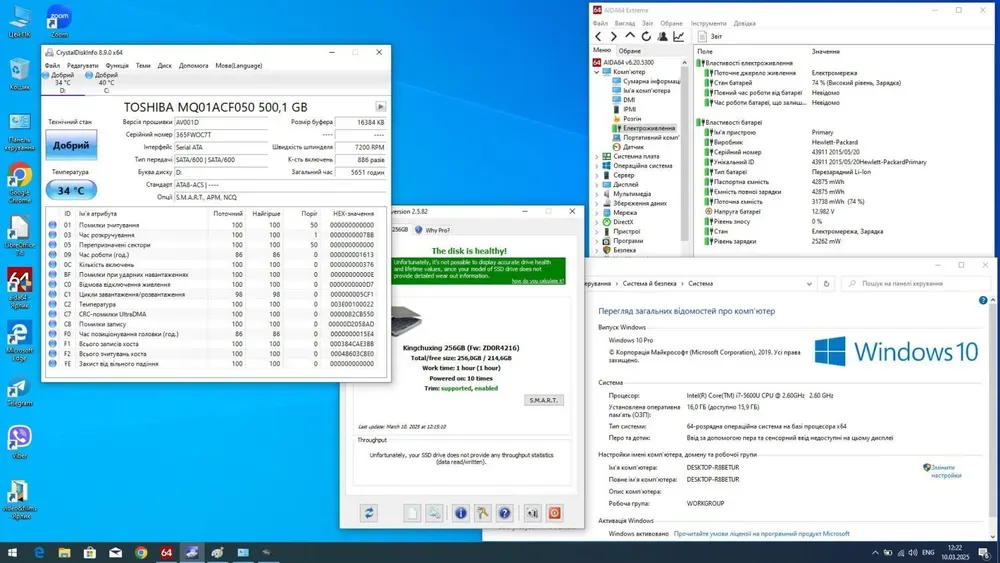Click the AIDA64 refresh toolbar icon
The width and height of the screenshot is (1000, 563).
[x=647, y=37]
